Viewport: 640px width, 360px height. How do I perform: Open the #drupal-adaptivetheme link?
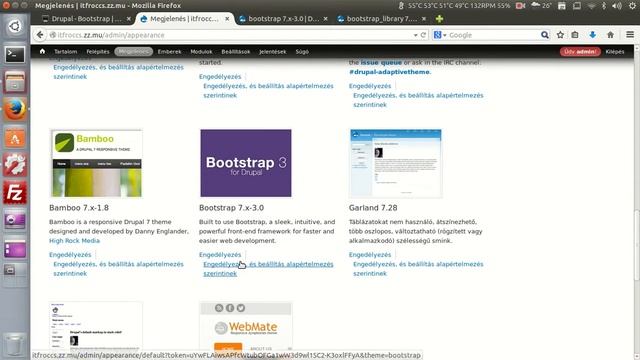(389, 72)
